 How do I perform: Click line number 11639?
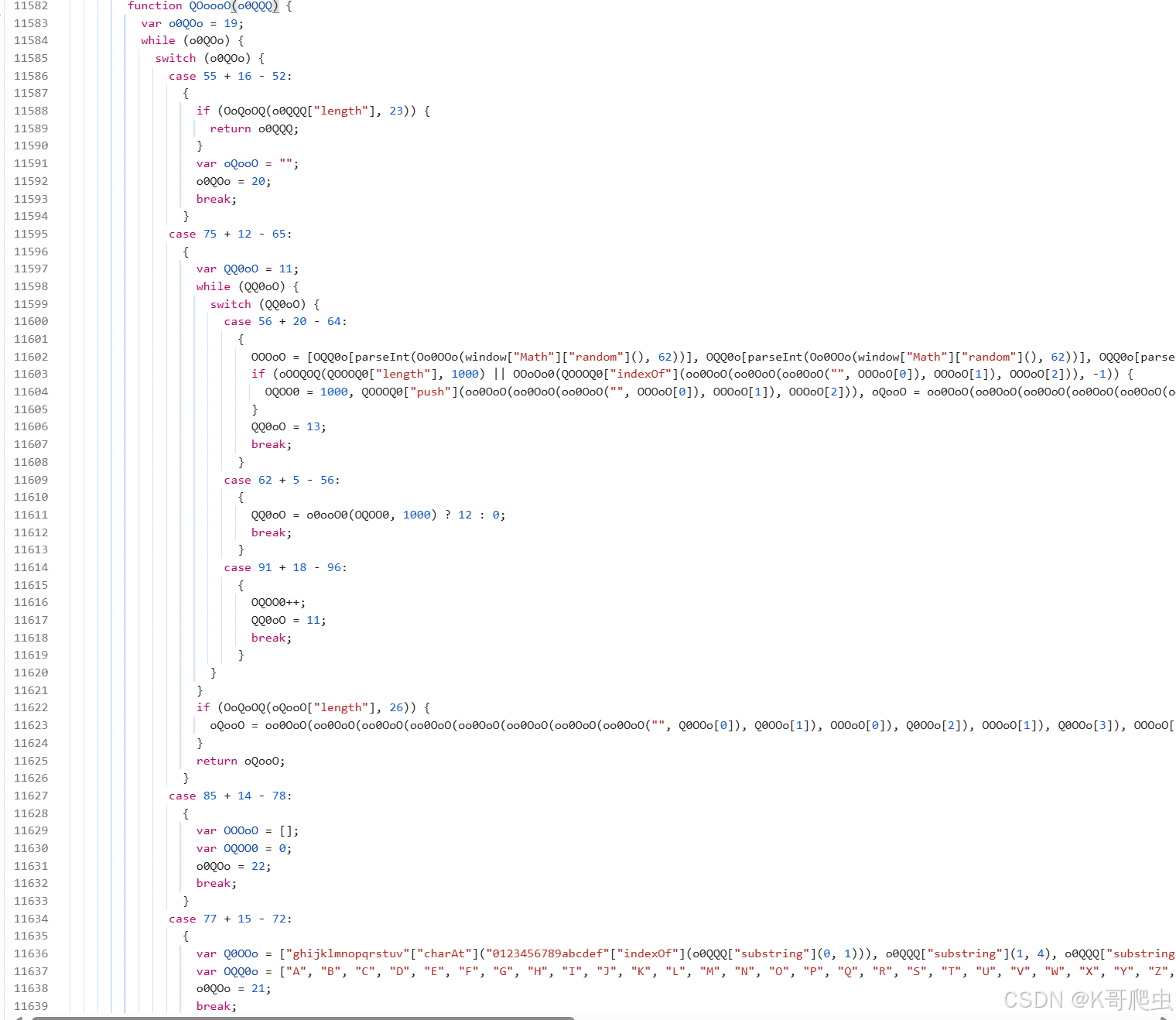pyautogui.click(x=31, y=1006)
